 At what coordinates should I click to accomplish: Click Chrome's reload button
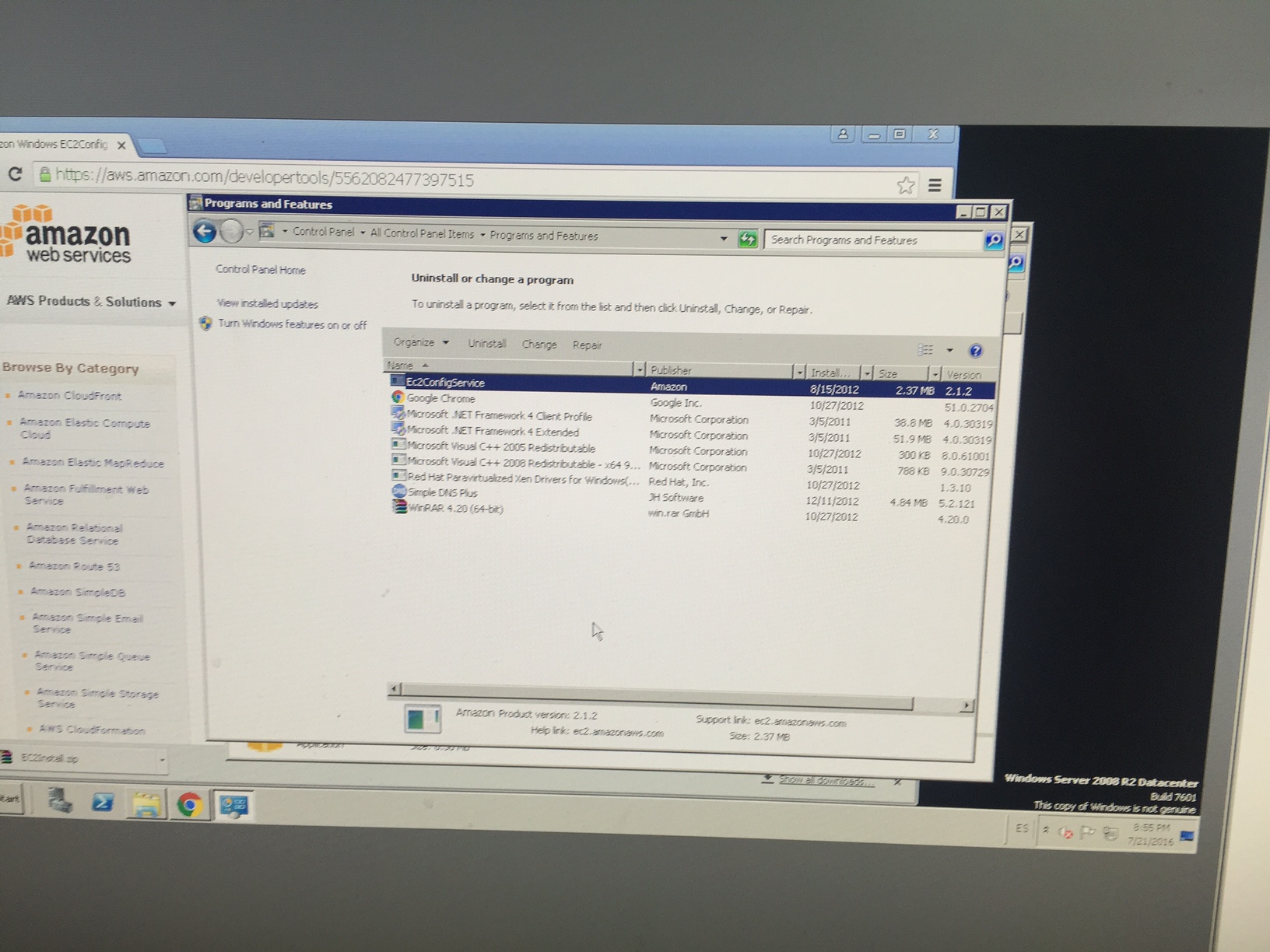pyautogui.click(x=15, y=173)
